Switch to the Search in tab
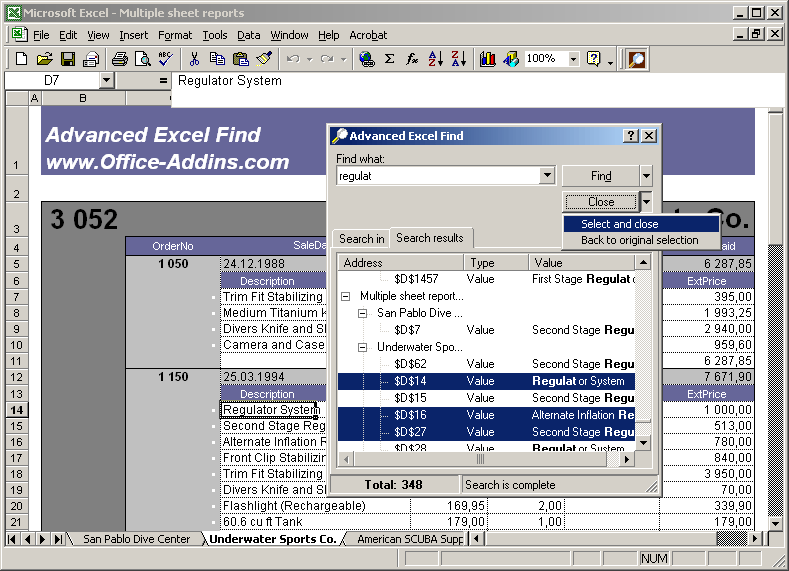Image resolution: width=789 pixels, height=571 pixels. click(361, 239)
